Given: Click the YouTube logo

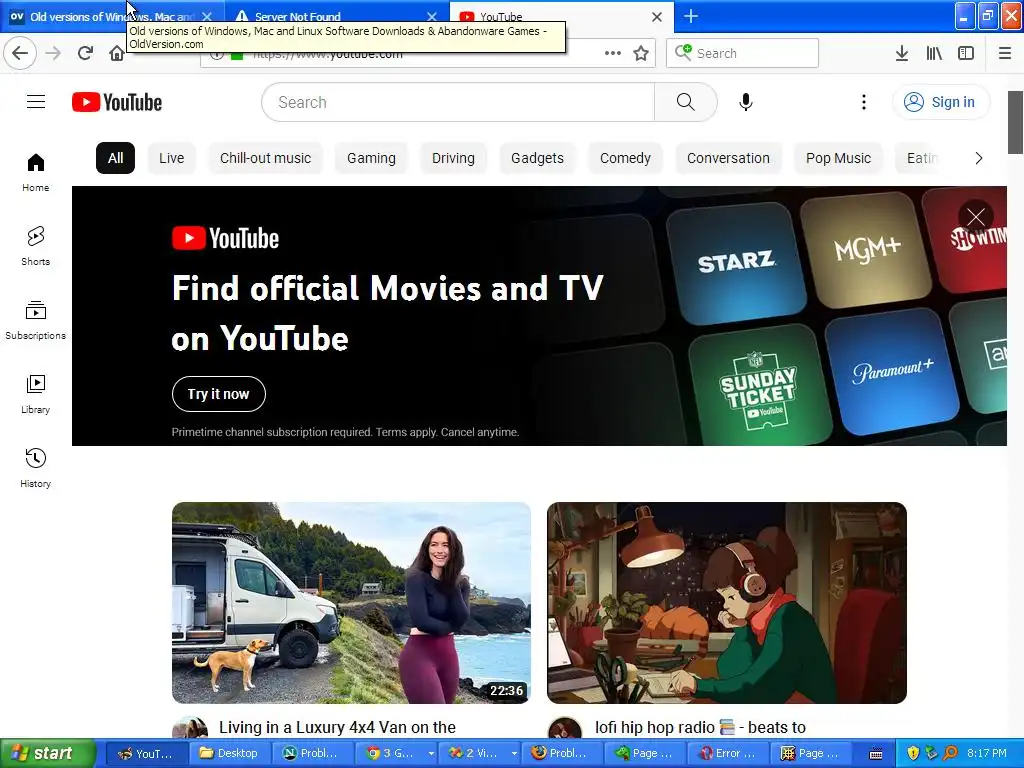Looking at the screenshot, I should (117, 103).
